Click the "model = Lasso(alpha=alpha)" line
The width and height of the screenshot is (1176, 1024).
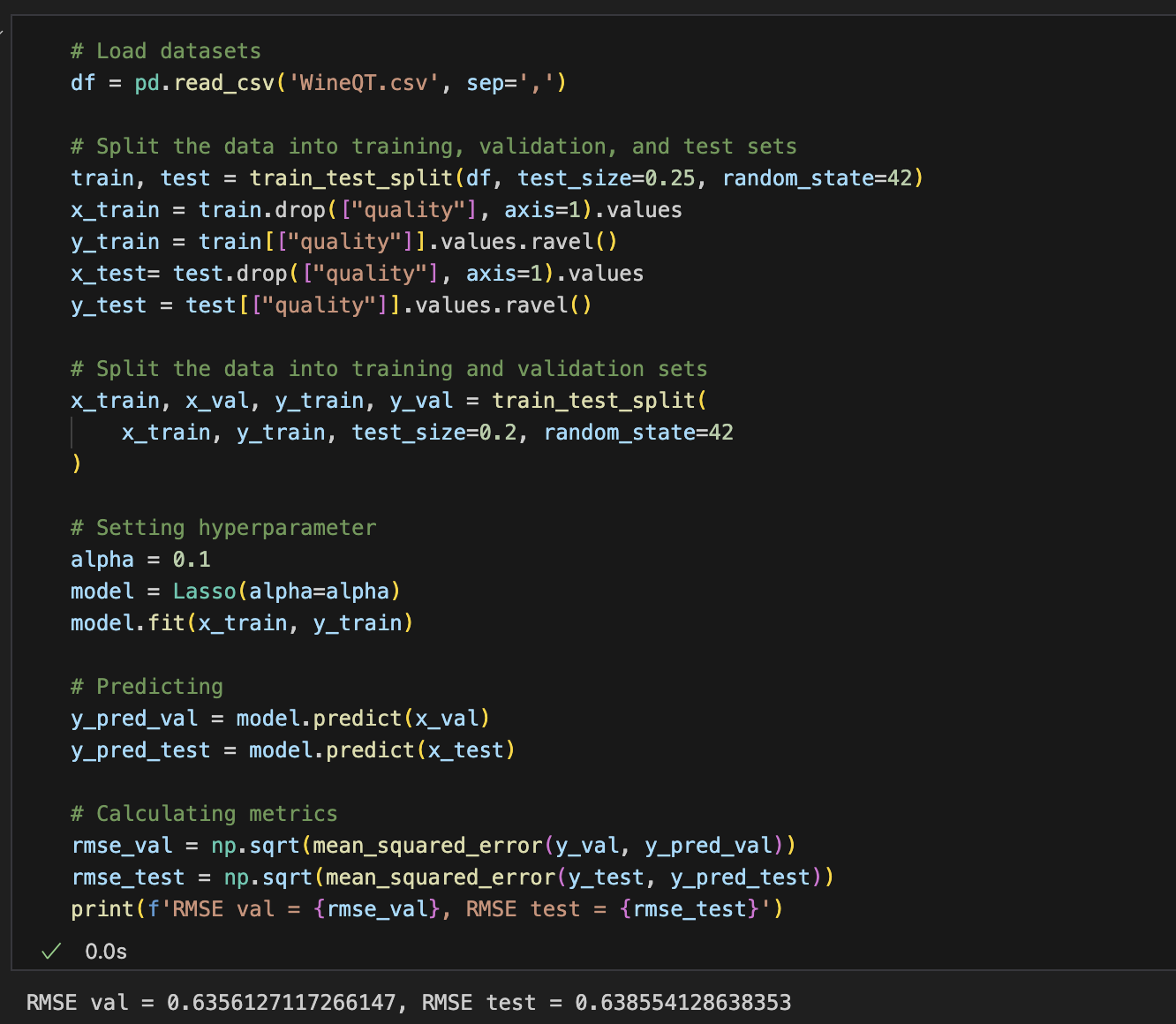pyautogui.click(x=236, y=591)
